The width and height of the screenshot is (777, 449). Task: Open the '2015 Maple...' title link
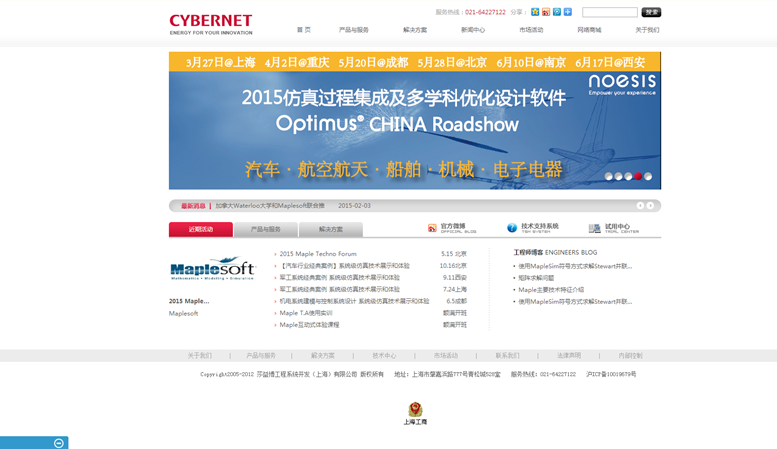tap(189, 301)
